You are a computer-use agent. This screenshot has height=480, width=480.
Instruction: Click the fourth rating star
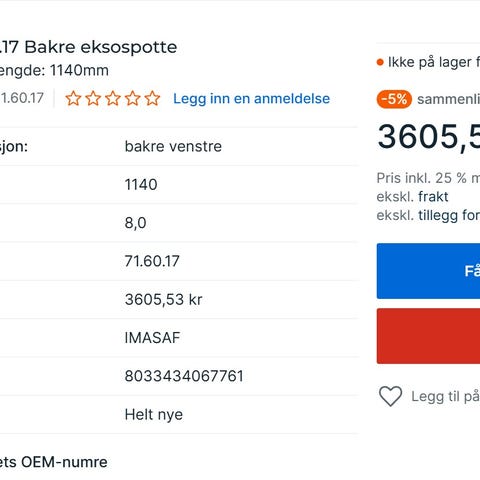(x=133, y=99)
